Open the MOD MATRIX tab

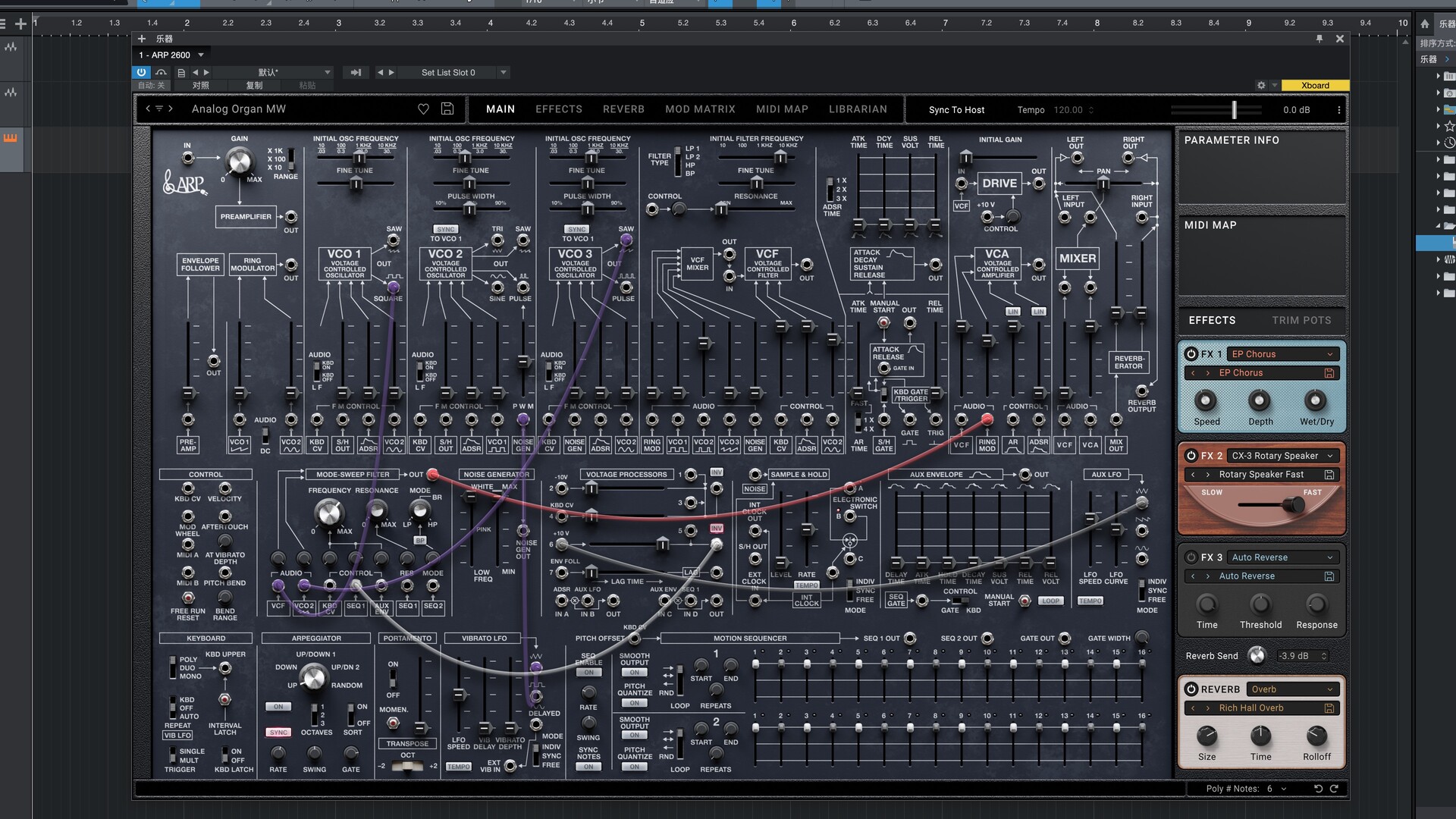pyautogui.click(x=700, y=109)
